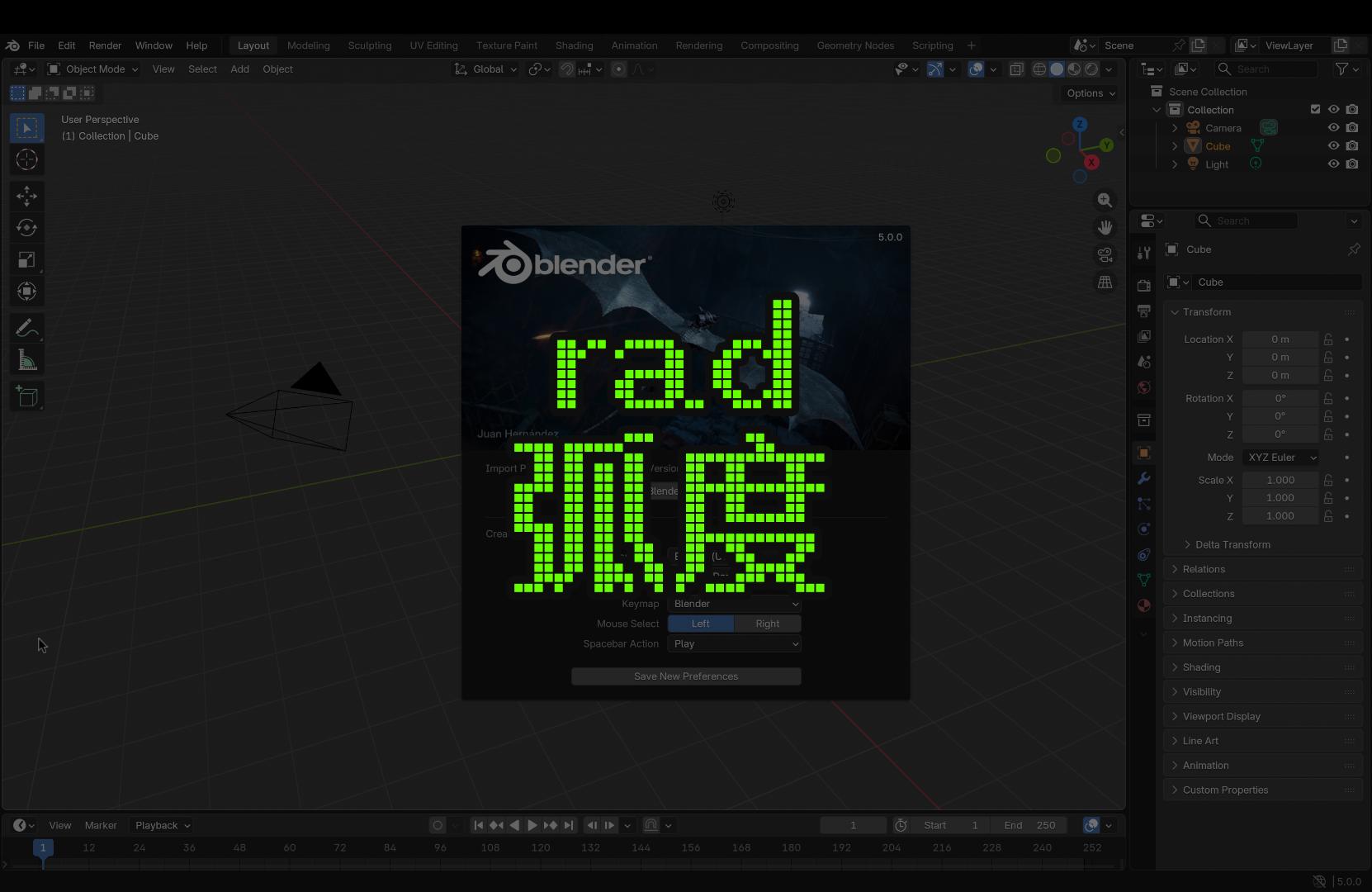Open the Options button in the viewport
Screen dimensions: 1372x892
[x=1091, y=93]
